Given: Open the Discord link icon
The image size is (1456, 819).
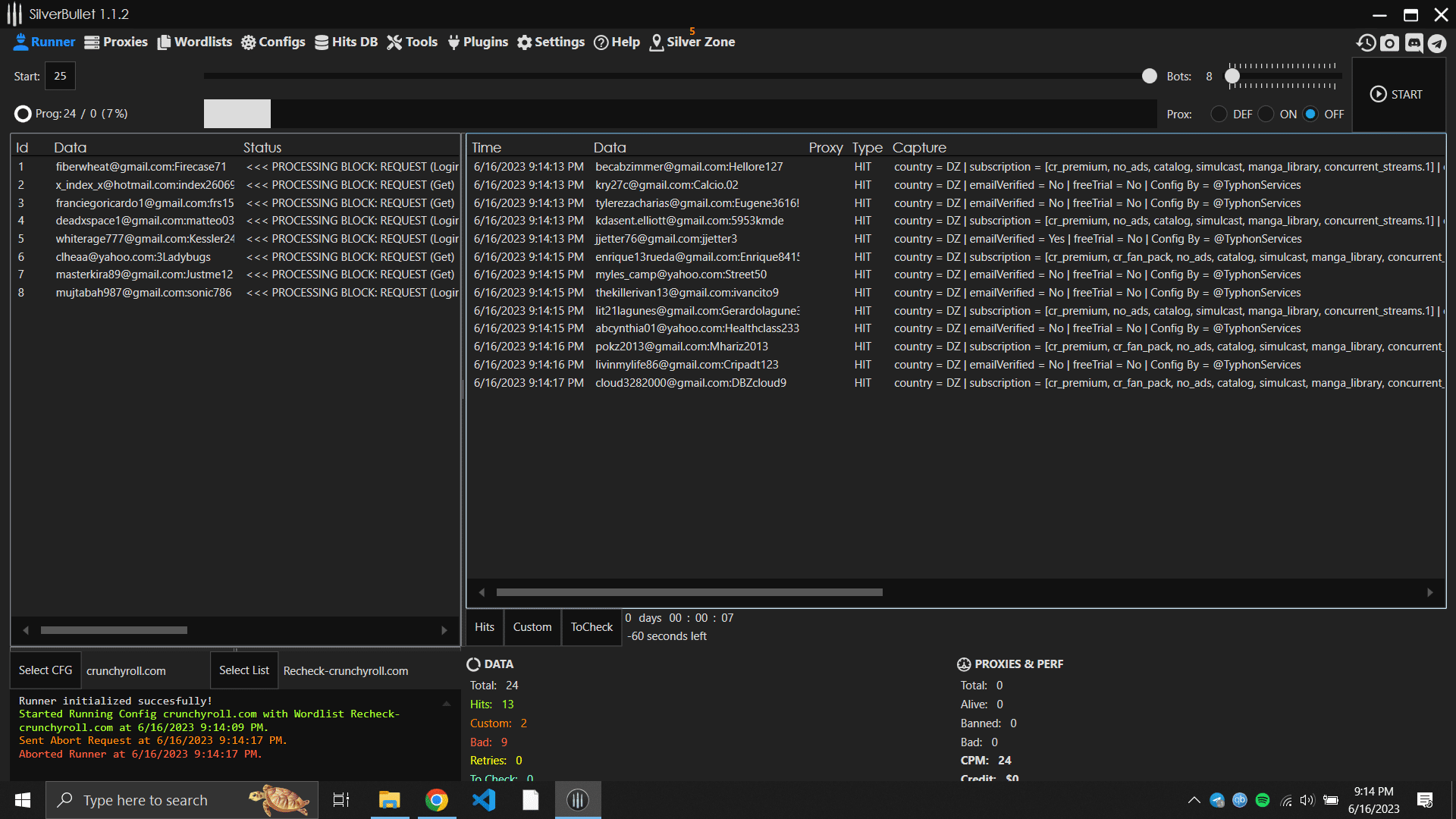Looking at the screenshot, I should [x=1414, y=43].
